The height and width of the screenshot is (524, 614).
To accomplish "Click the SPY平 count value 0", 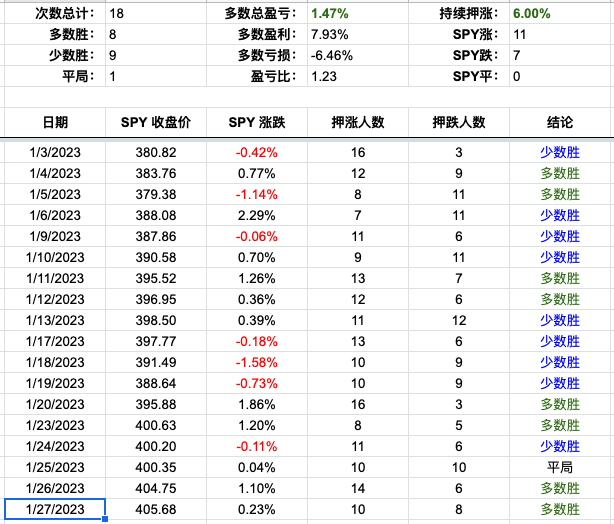I will point(561,76).
